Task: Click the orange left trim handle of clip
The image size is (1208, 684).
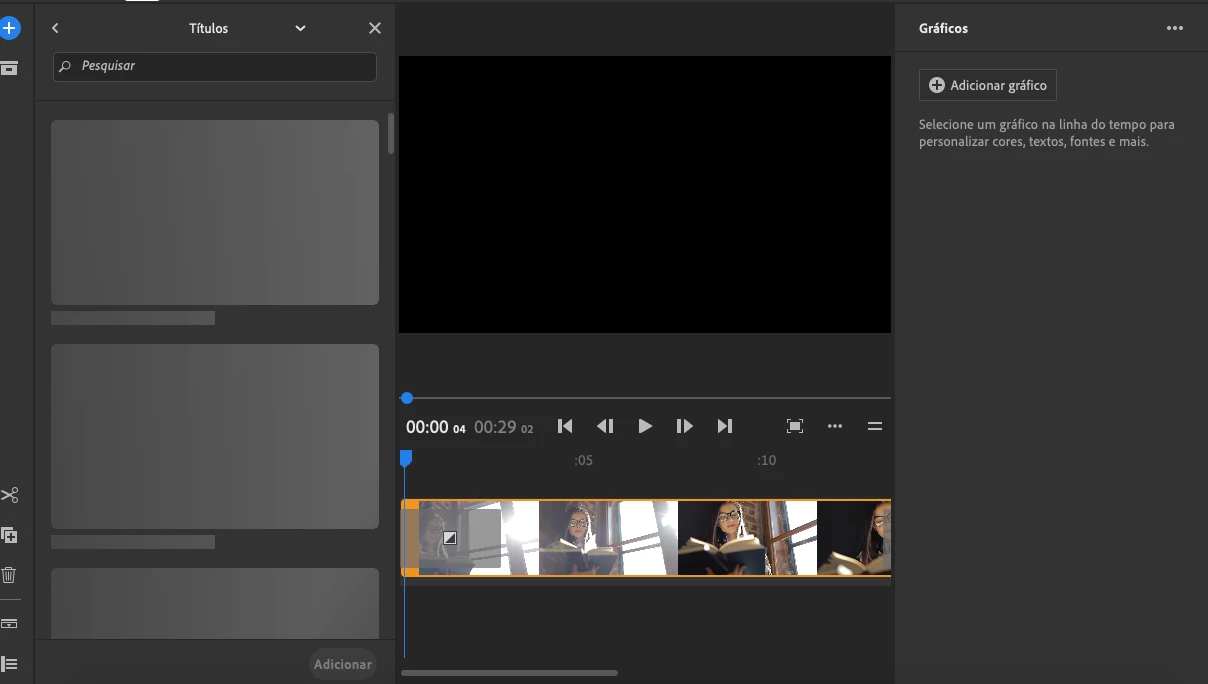Action: [410, 538]
